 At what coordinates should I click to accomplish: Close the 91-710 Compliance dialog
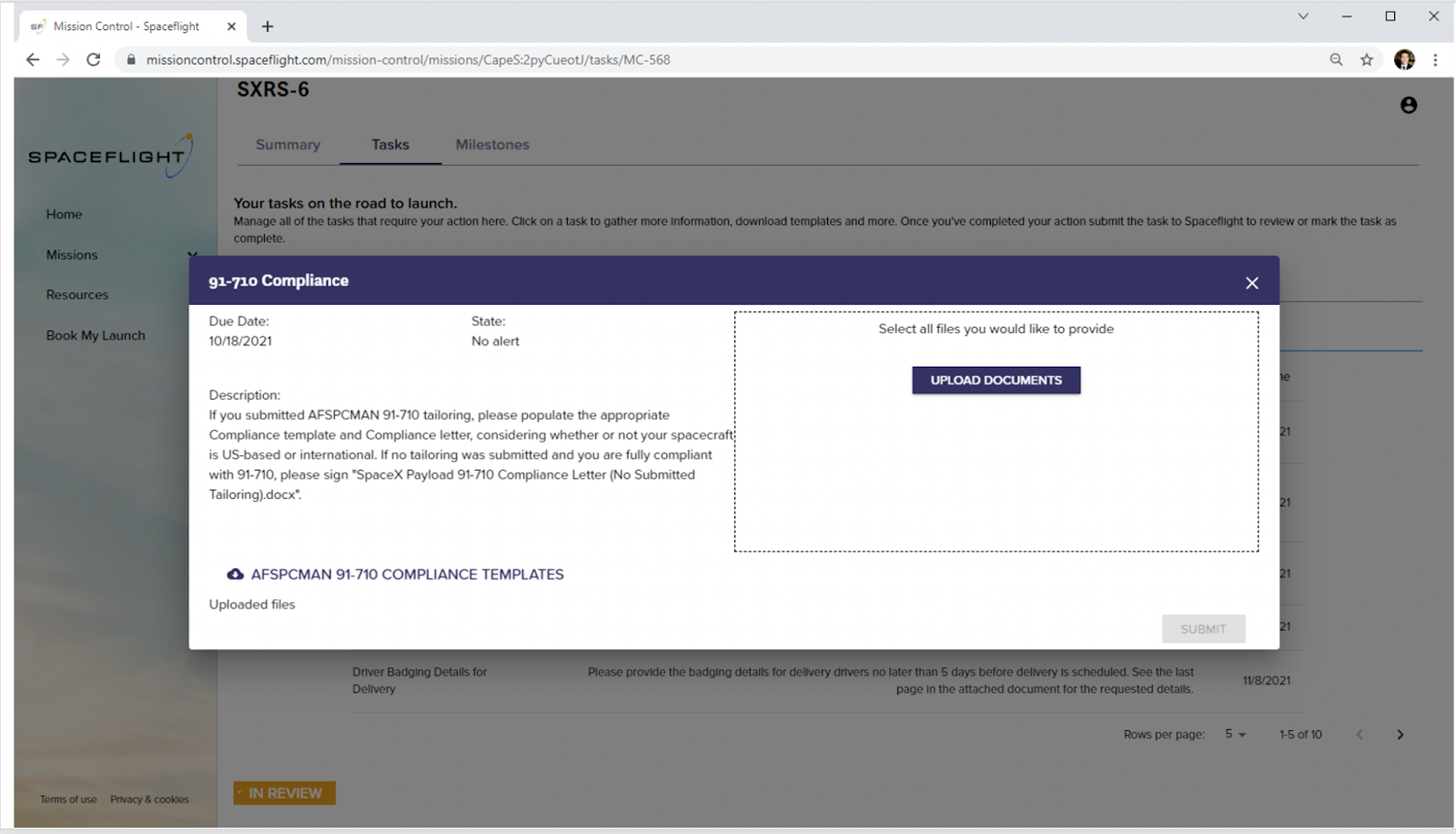pos(1252,283)
